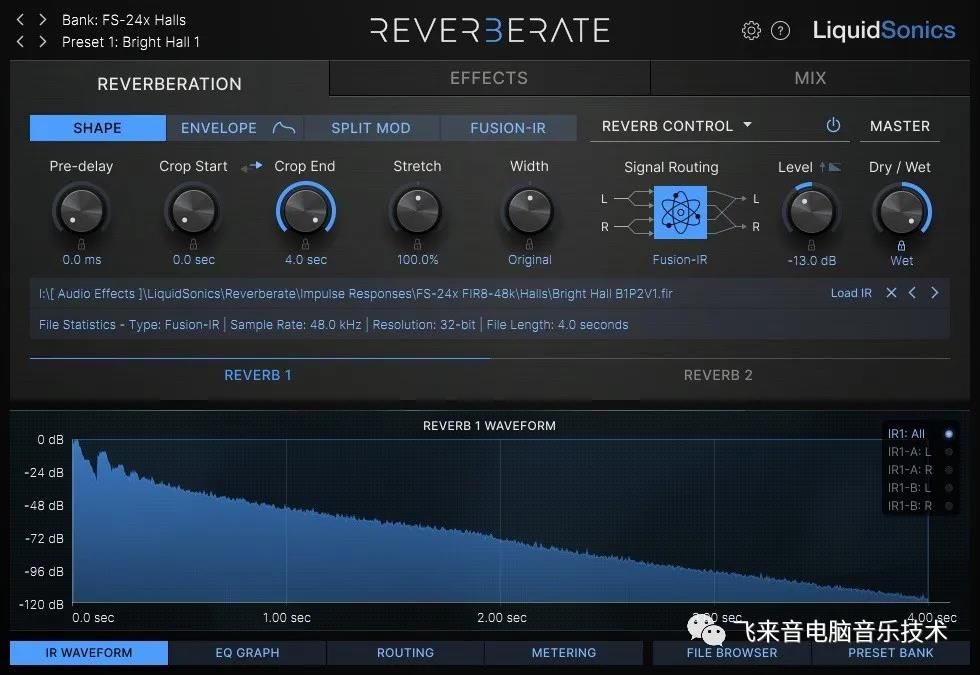Show the Metering view

tap(564, 652)
